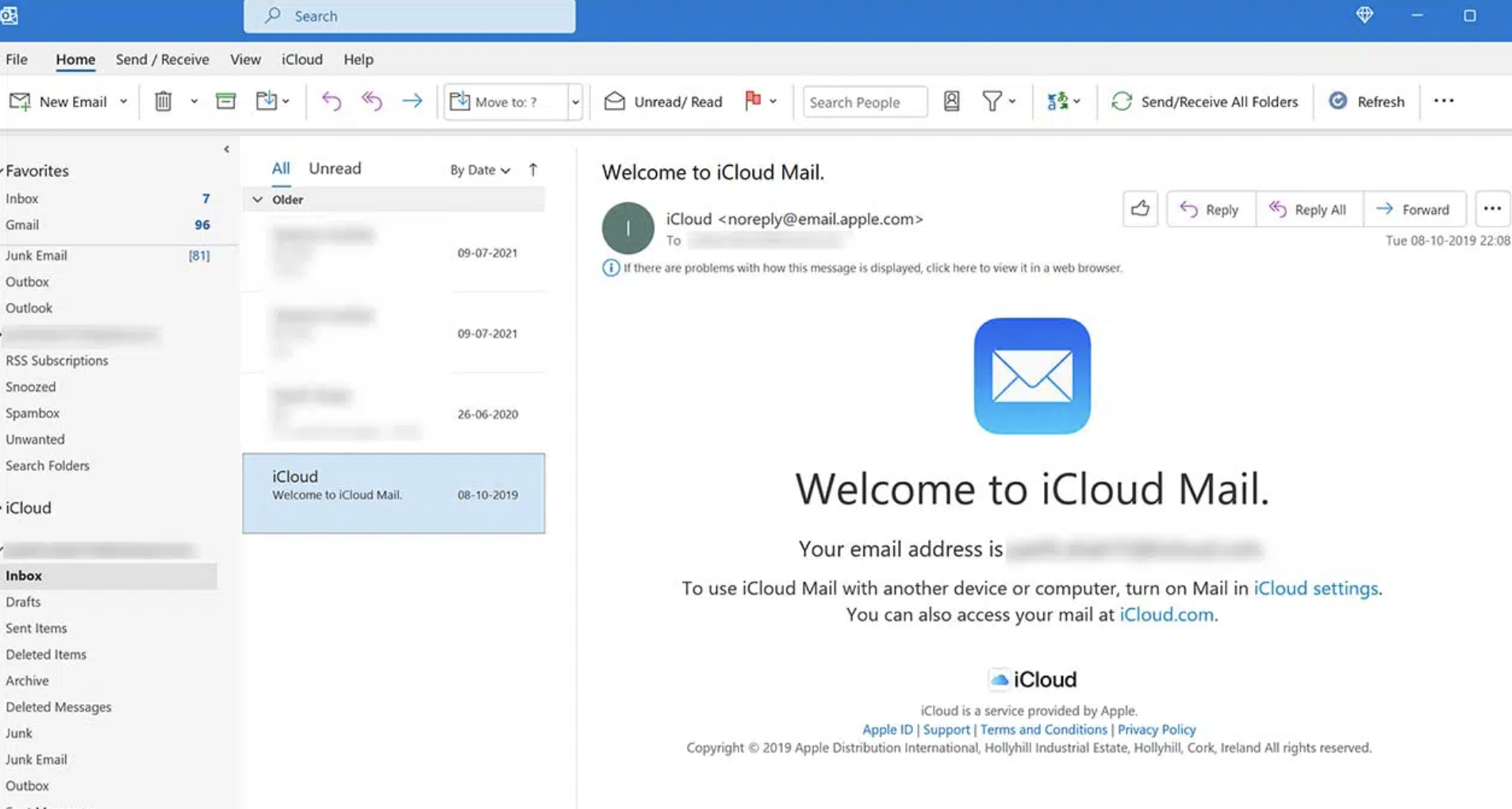This screenshot has height=809, width=1512.
Task: Show All messages tab in list
Action: 281,168
